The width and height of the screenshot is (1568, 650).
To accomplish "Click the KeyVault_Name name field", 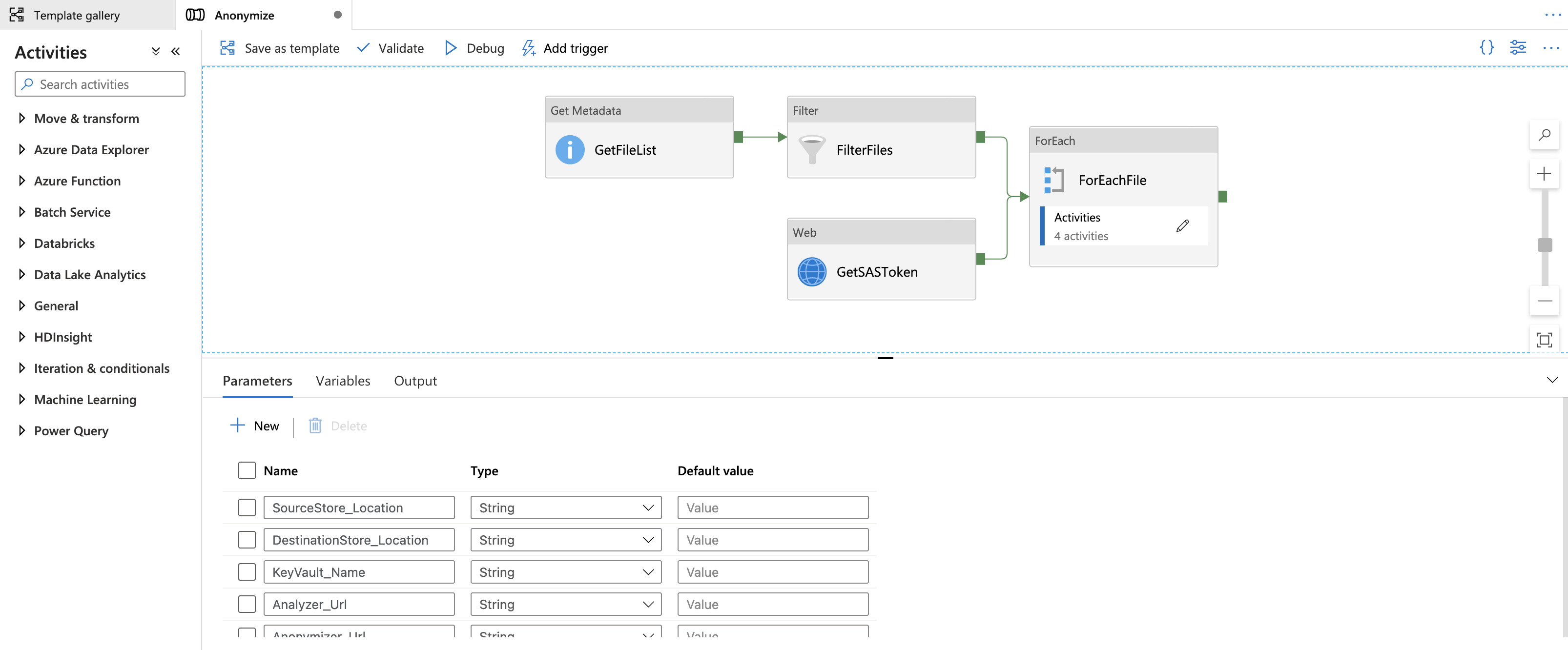I will pos(358,572).
